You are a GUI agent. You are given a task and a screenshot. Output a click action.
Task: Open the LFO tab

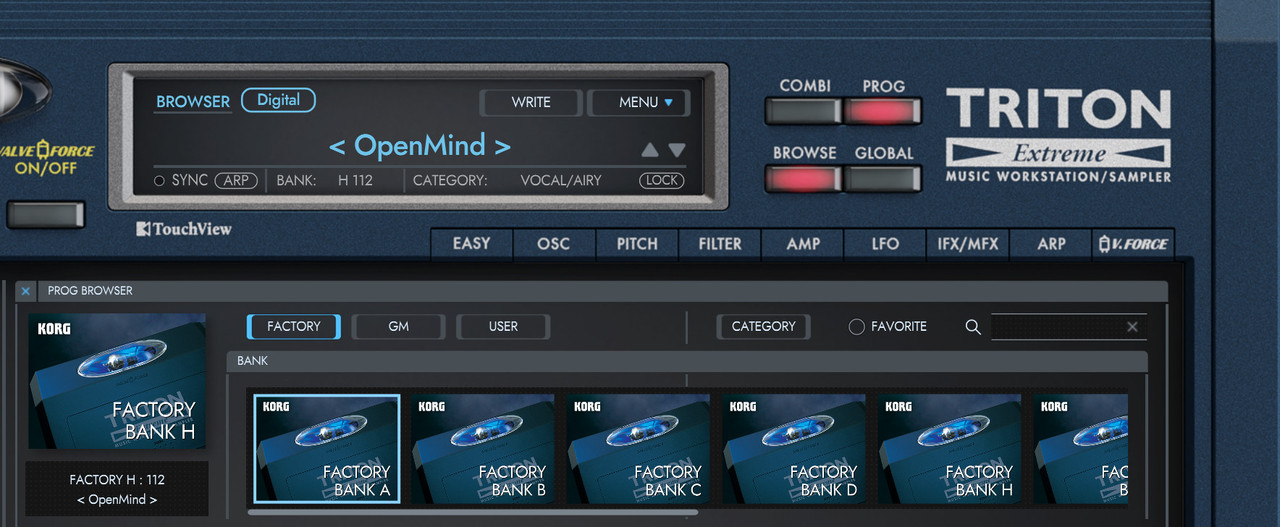(885, 244)
